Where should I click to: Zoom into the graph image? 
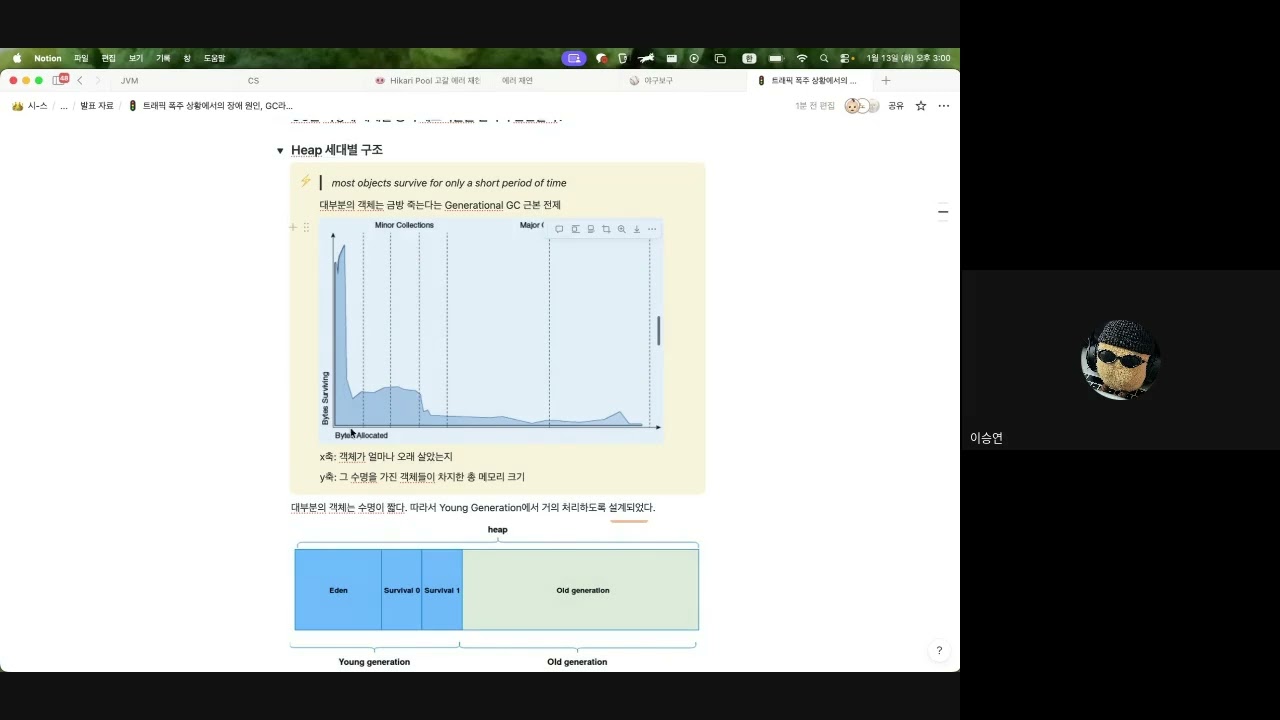[621, 229]
